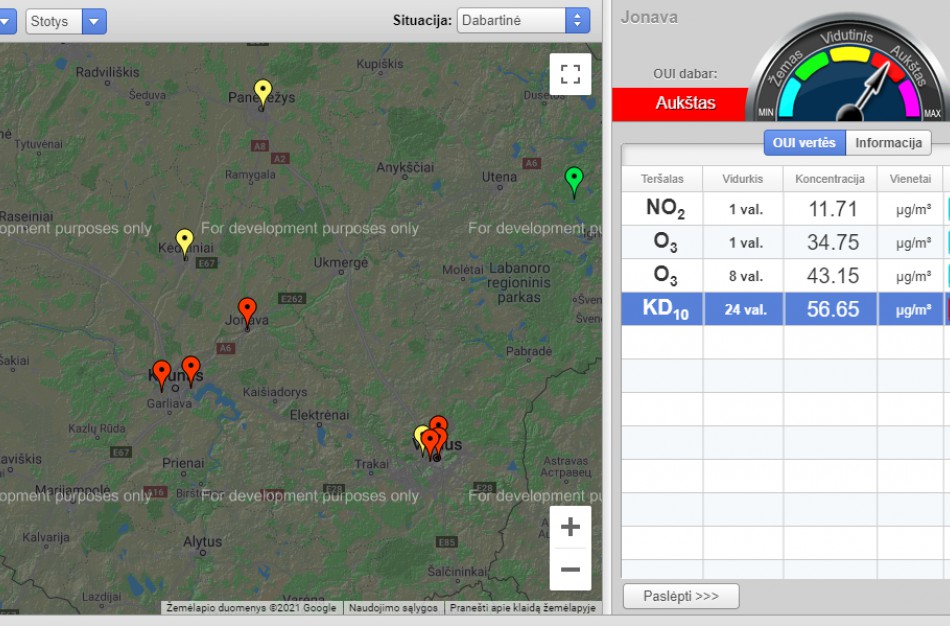The image size is (950, 626).
Task: Select the right red marker at Kaunas
Action: pos(191,369)
